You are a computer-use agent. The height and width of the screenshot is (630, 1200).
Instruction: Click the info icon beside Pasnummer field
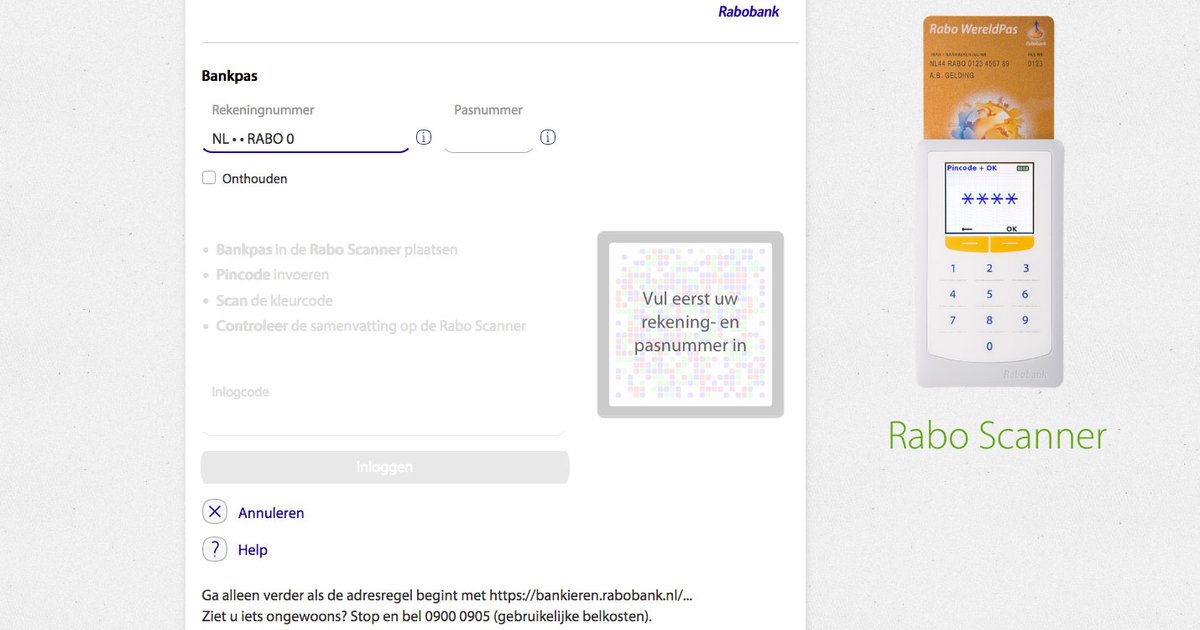coord(548,137)
